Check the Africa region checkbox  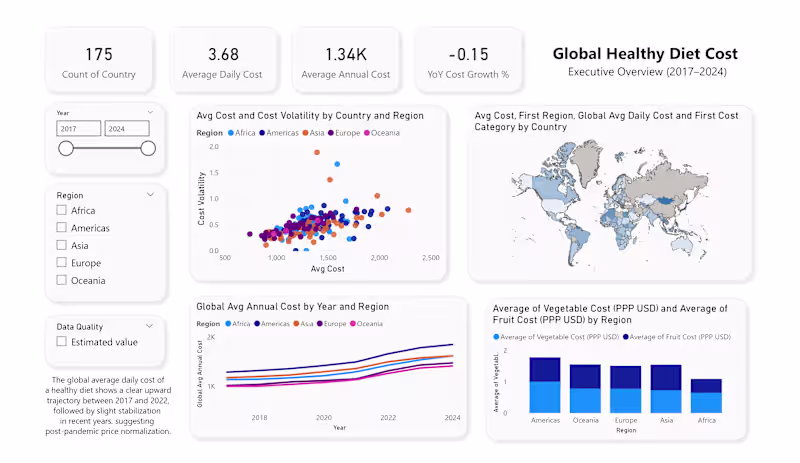pyautogui.click(x=61, y=210)
